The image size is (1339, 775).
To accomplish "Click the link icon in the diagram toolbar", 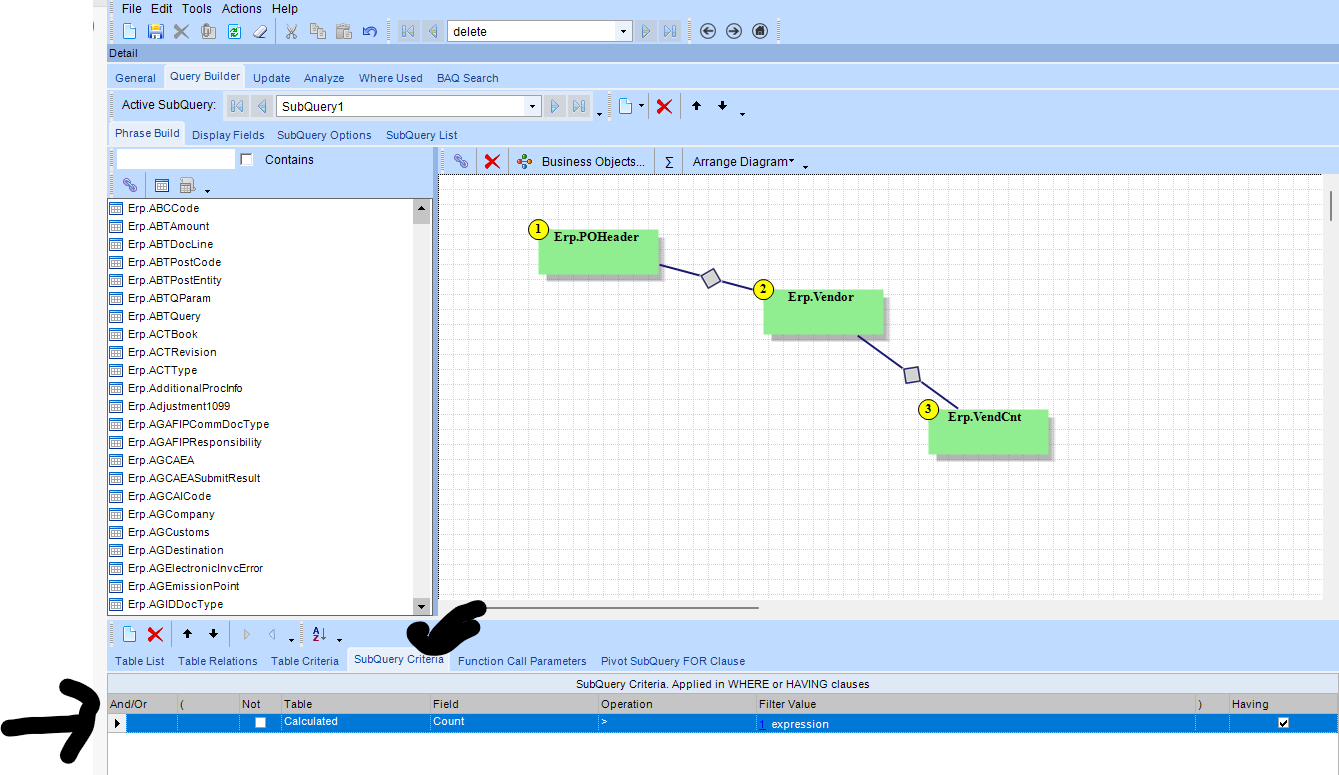I will pos(461,161).
